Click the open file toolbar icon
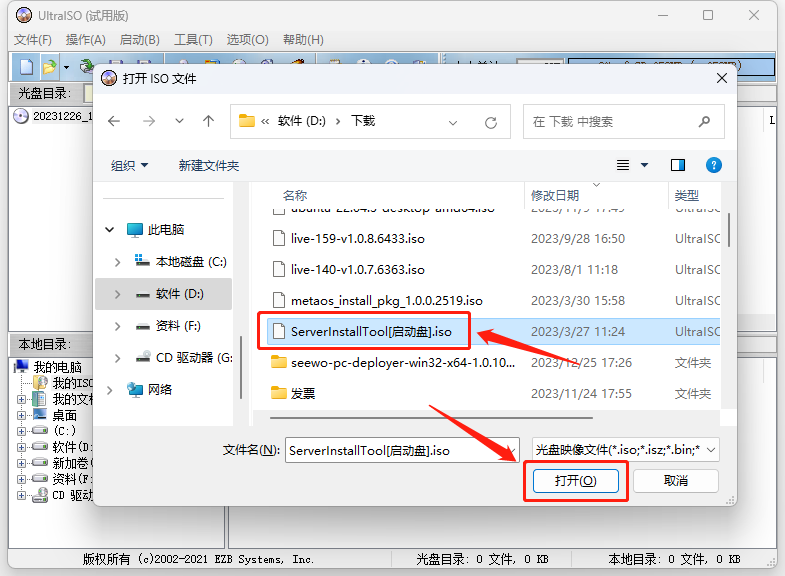 (x=49, y=67)
